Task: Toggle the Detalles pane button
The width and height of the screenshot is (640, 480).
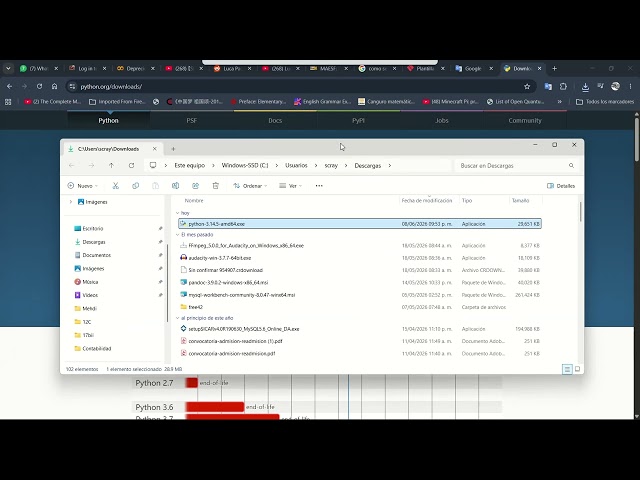Action: [561, 186]
